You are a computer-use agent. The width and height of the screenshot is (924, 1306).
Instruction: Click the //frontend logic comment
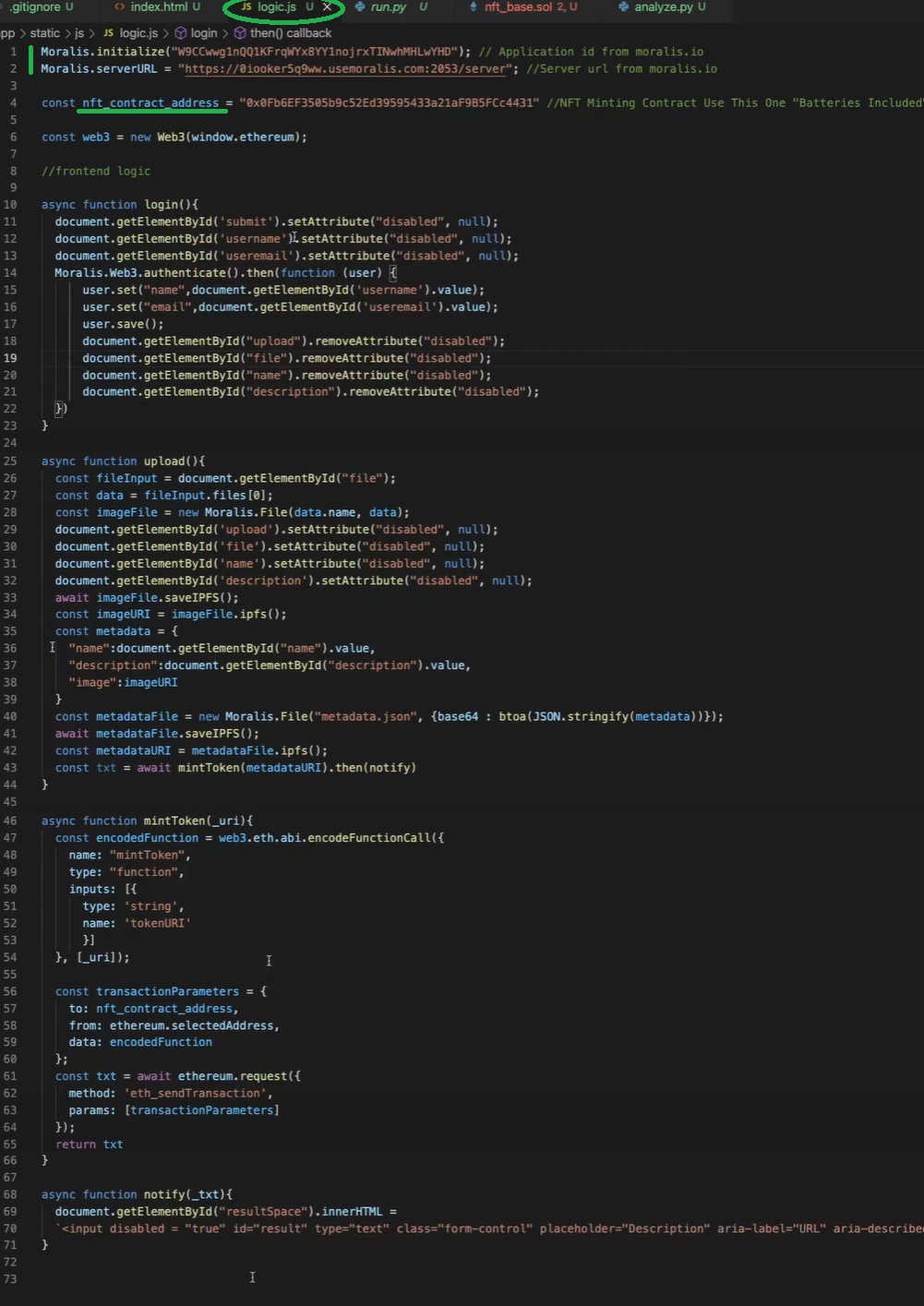click(x=96, y=172)
